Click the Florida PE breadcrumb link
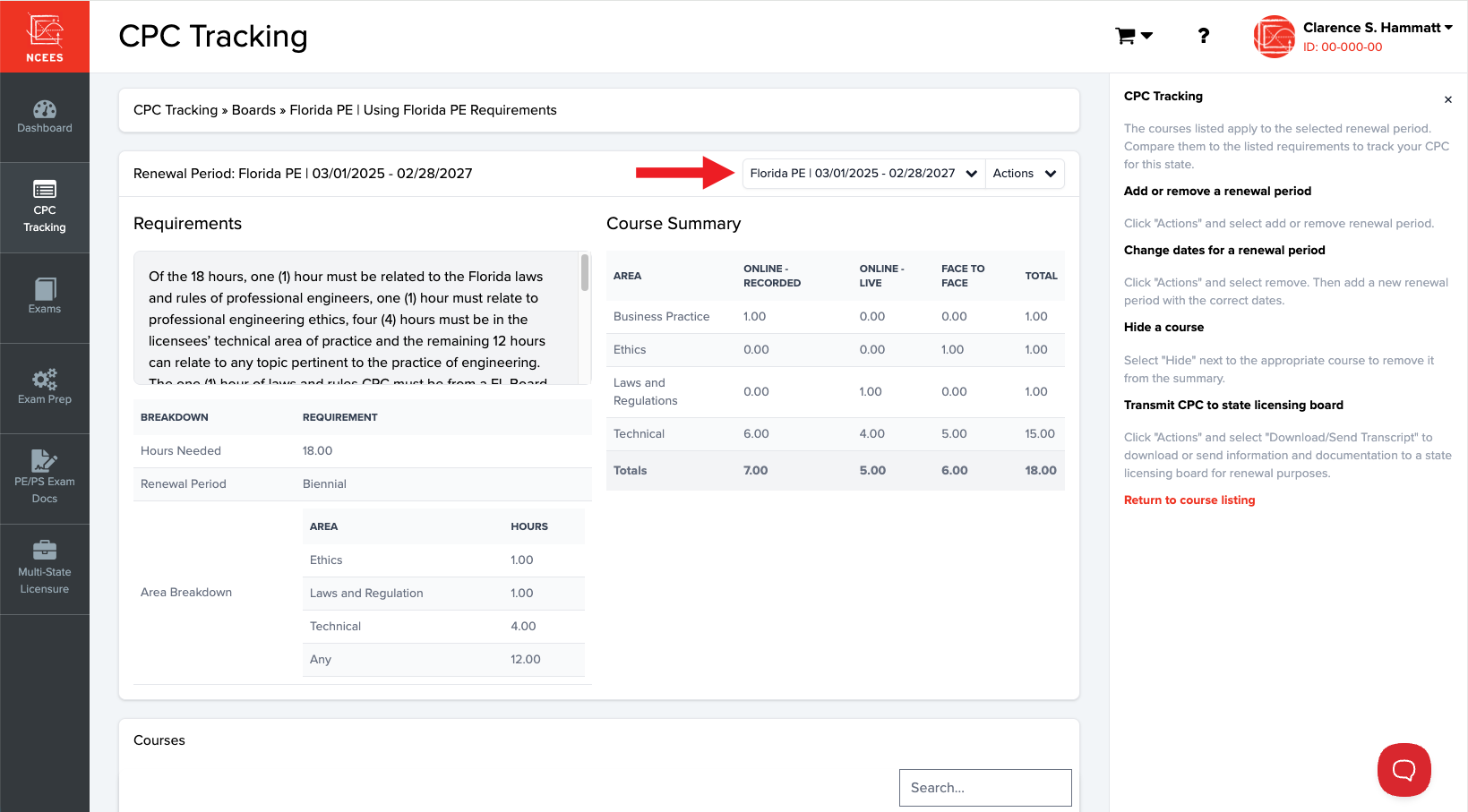Screen dimensions: 1468x812 pos(322,110)
